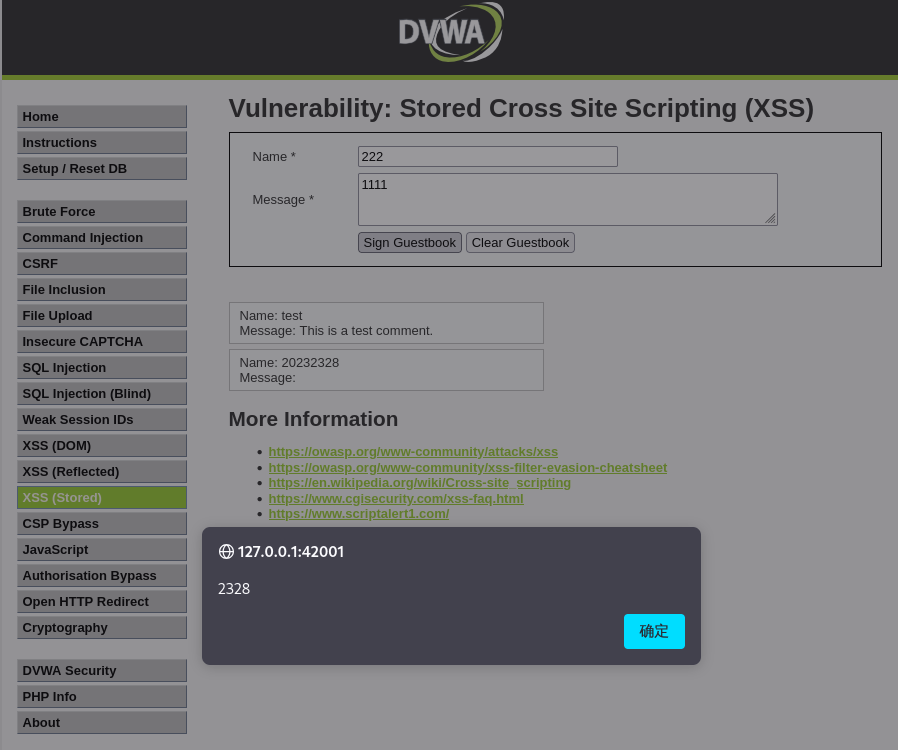Image resolution: width=898 pixels, height=750 pixels.
Task: Follow OWASP xss-filter-evasion-cheatsheet link
Action: tap(467, 468)
